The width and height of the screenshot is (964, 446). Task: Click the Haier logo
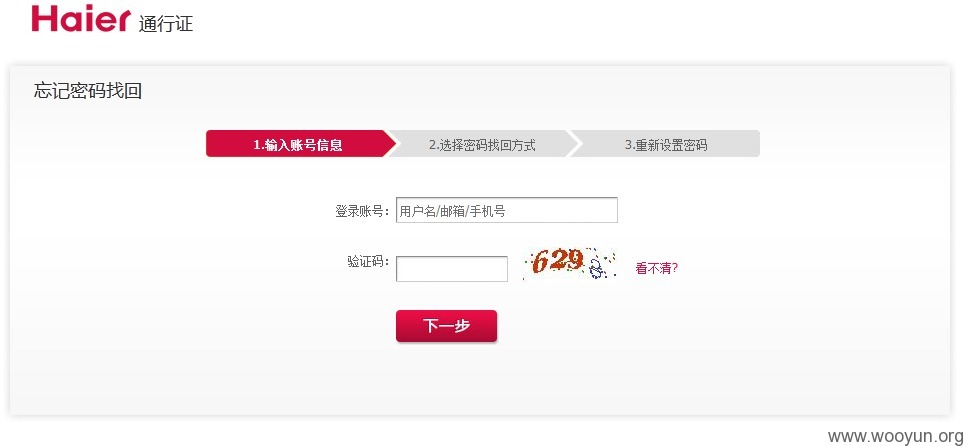tap(81, 18)
